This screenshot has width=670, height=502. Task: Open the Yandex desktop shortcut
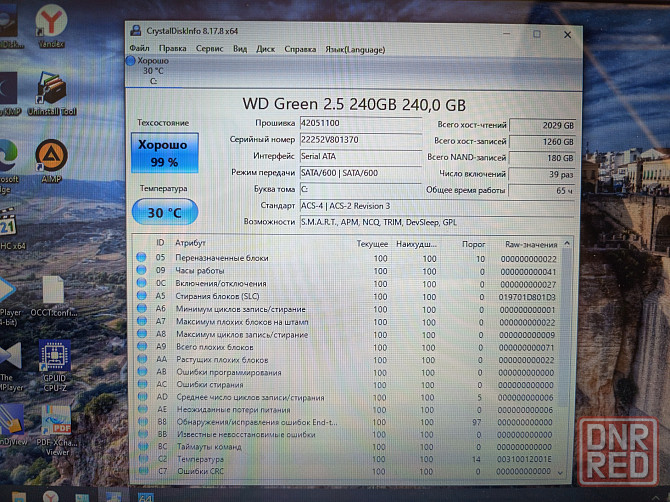point(51,26)
